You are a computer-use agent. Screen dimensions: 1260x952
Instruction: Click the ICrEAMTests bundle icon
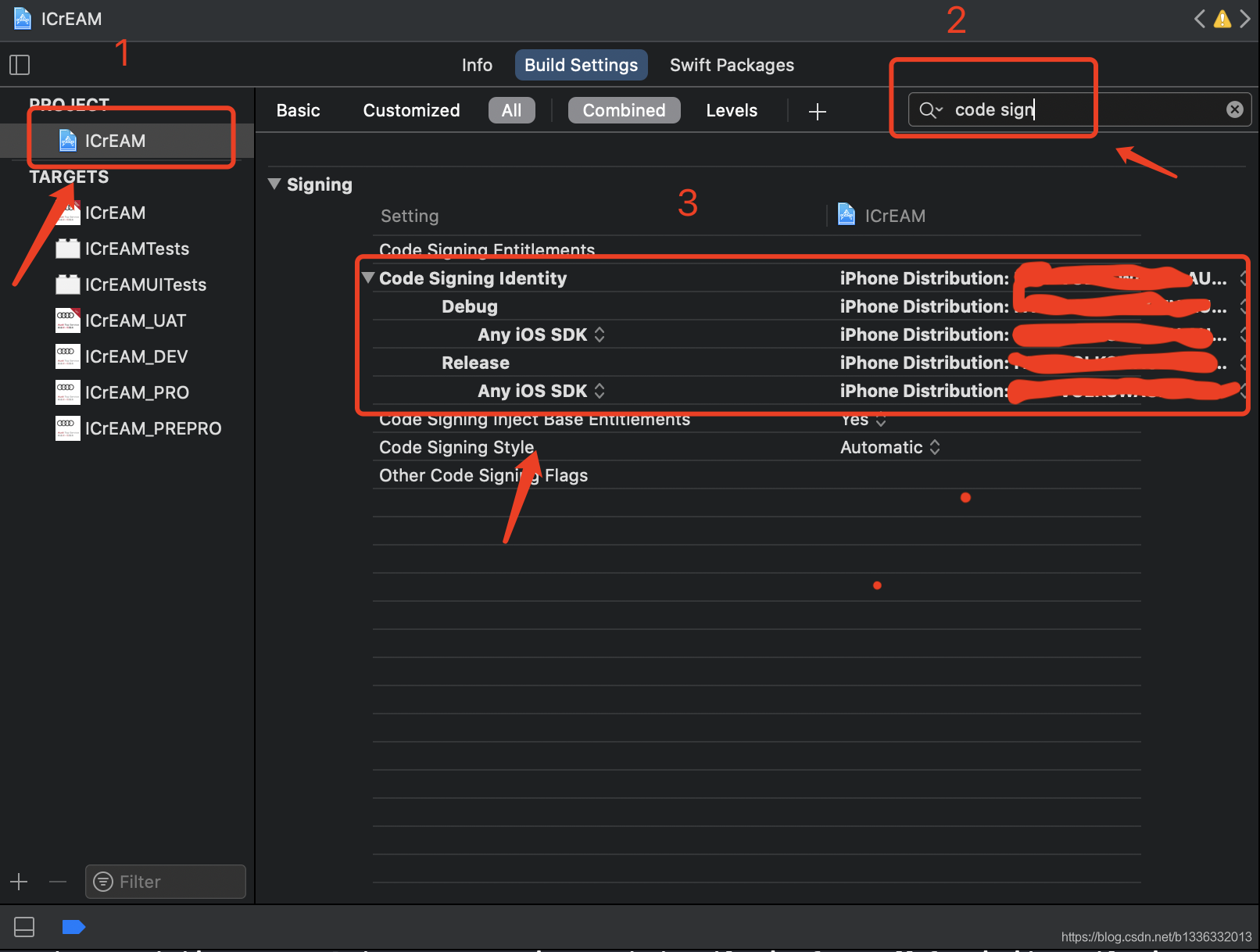68,249
